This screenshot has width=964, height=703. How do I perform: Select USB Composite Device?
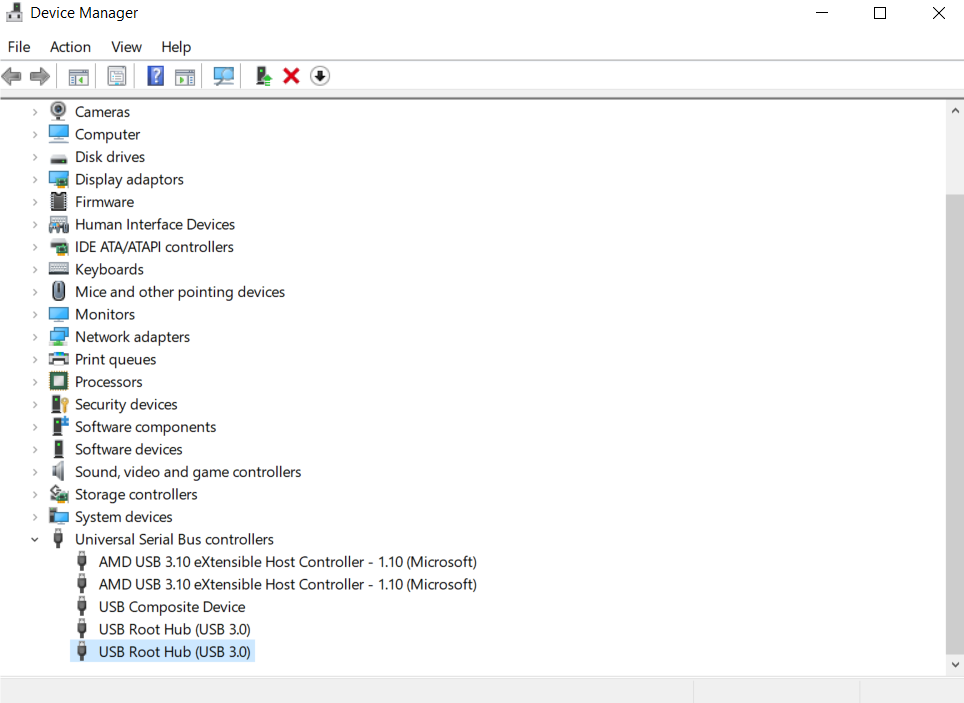171,607
